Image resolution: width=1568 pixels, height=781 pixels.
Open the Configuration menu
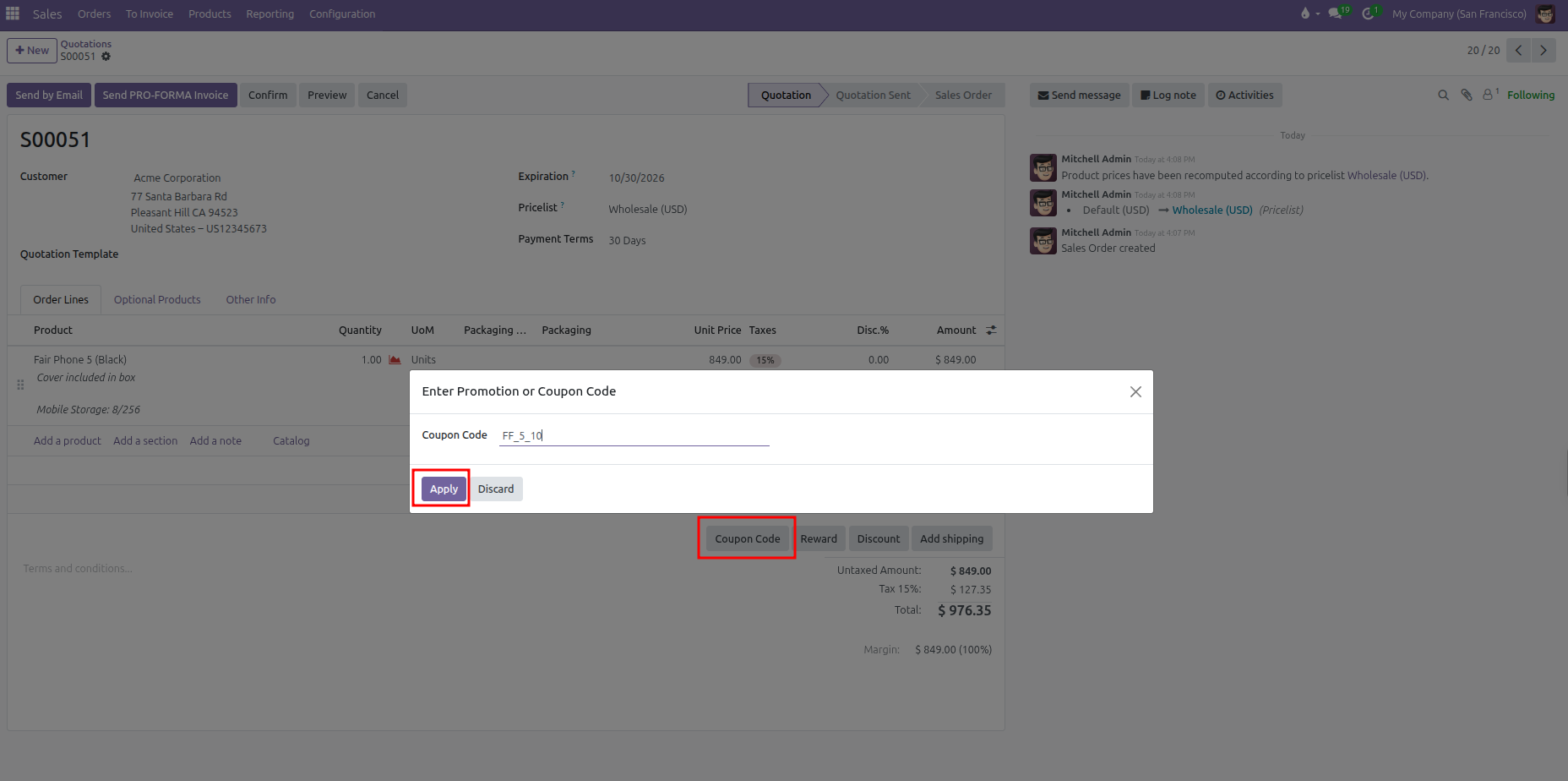[x=342, y=14]
